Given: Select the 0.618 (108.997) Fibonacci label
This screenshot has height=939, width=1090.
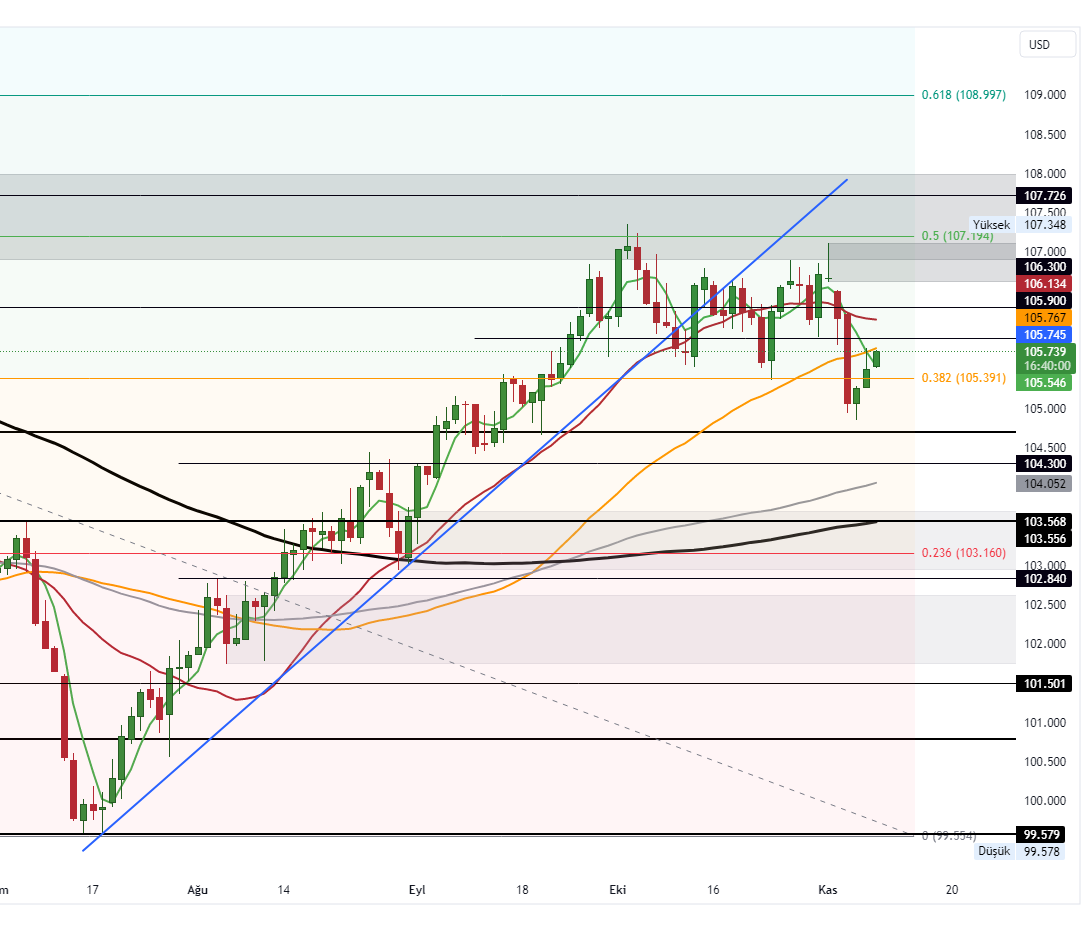Looking at the screenshot, I should pyautogui.click(x=963, y=95).
